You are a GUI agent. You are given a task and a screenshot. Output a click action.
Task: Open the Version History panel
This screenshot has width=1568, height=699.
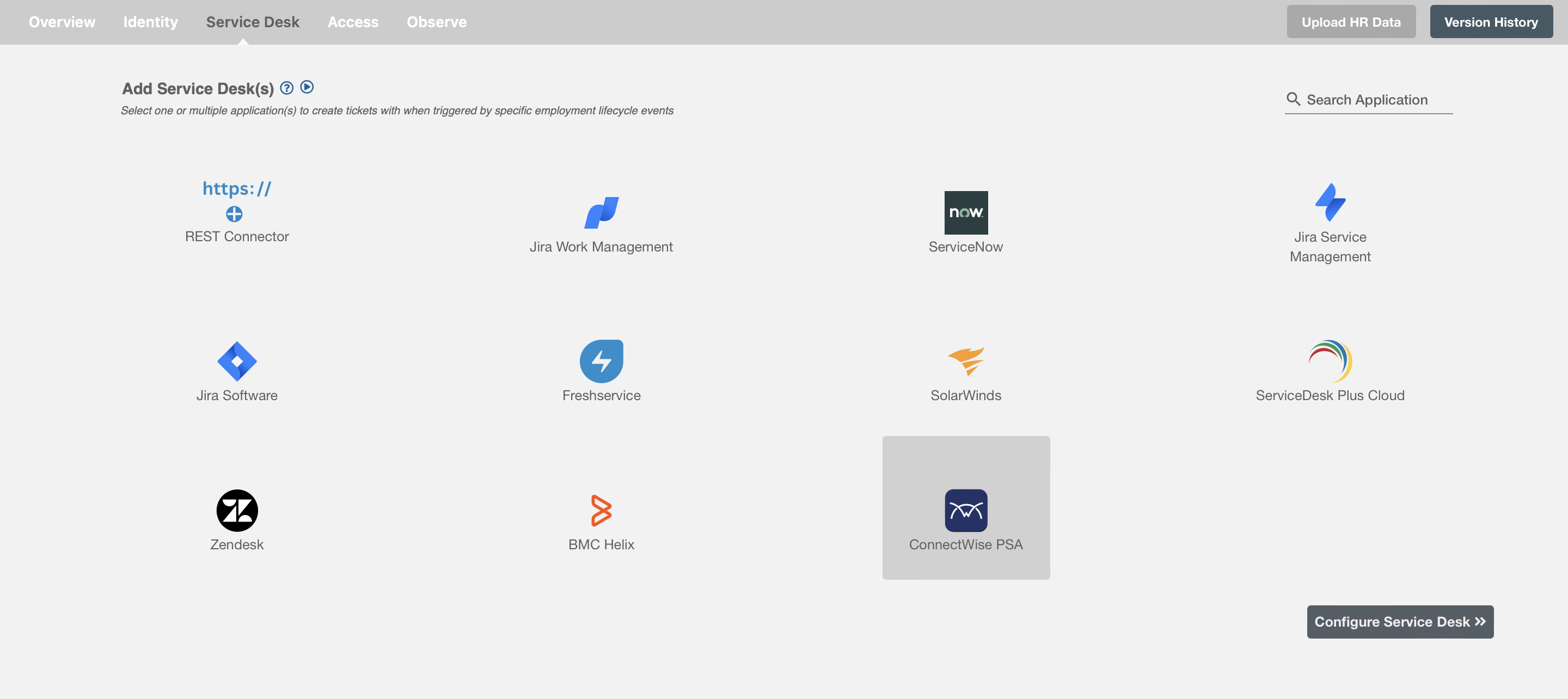1491,21
